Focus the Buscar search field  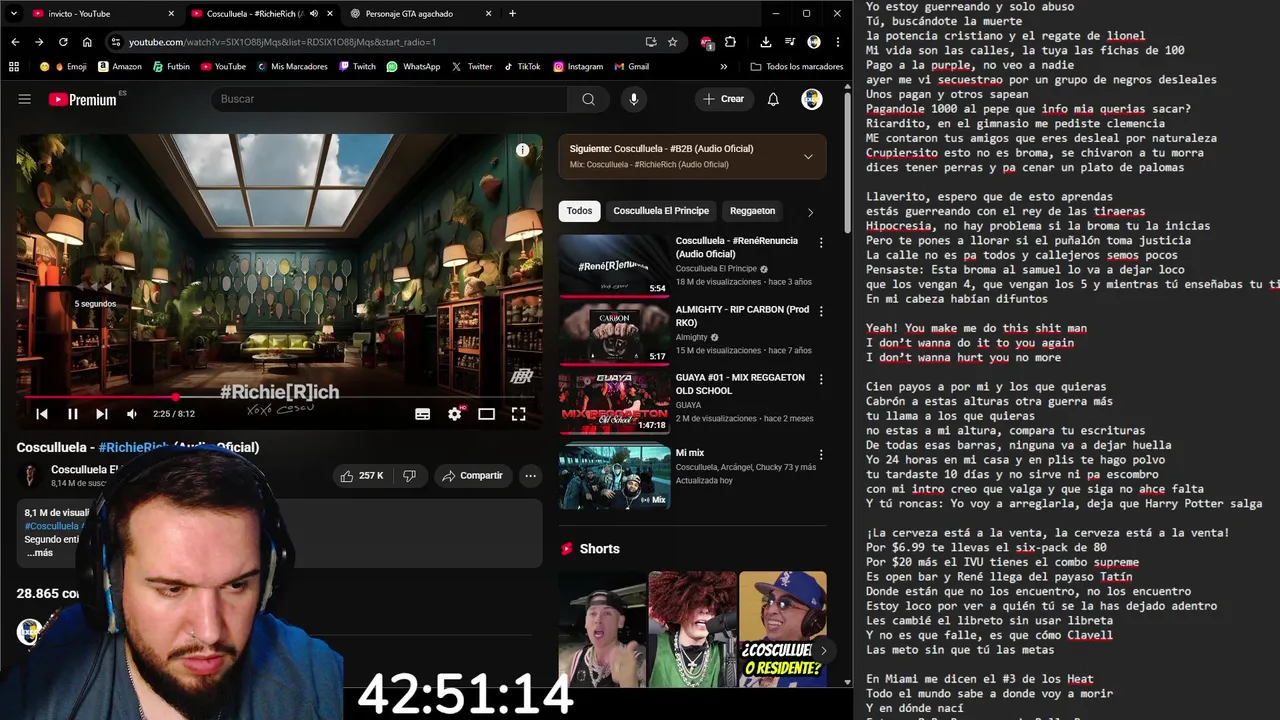tap(390, 99)
